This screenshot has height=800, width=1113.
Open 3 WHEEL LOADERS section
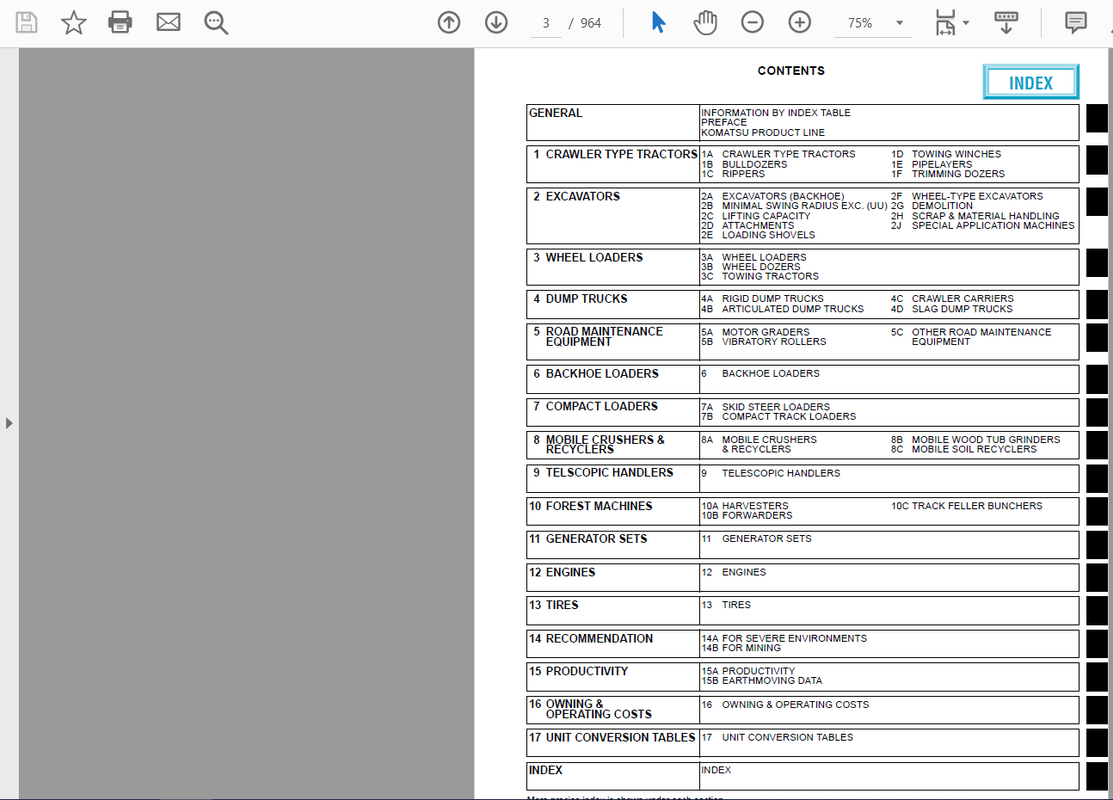click(x=587, y=258)
